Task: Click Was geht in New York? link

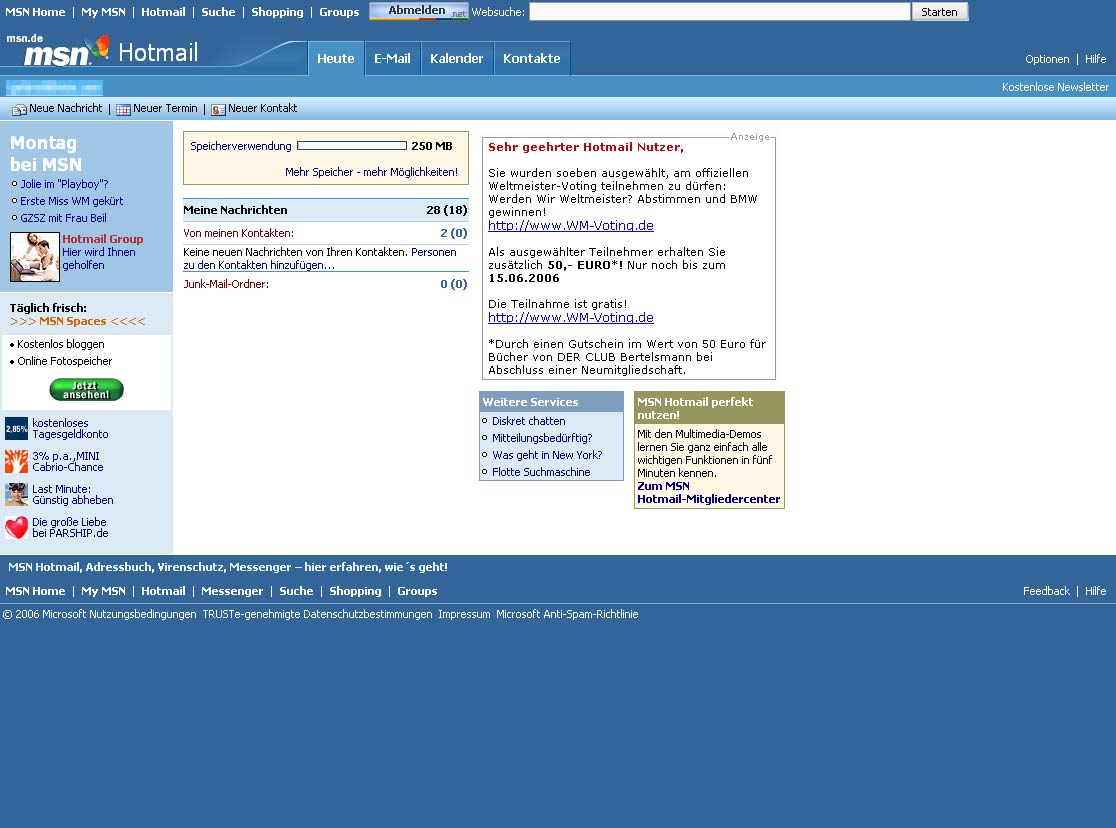Action: [x=547, y=455]
